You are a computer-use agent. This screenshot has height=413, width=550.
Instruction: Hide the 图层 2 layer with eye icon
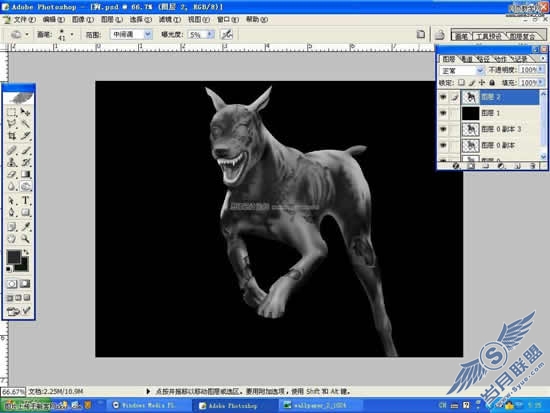(444, 97)
